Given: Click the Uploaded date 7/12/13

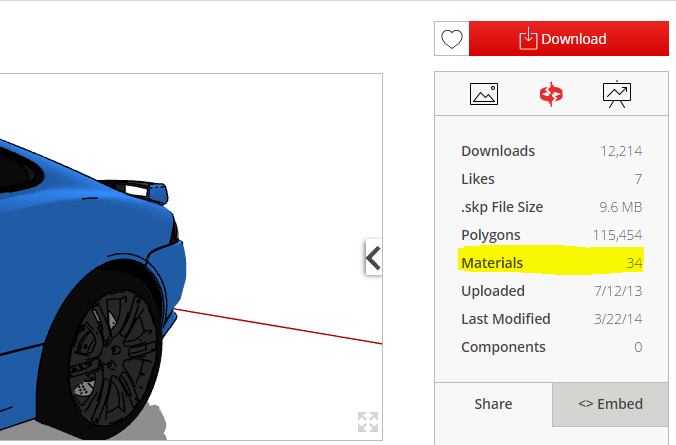Looking at the screenshot, I should [x=618, y=291].
